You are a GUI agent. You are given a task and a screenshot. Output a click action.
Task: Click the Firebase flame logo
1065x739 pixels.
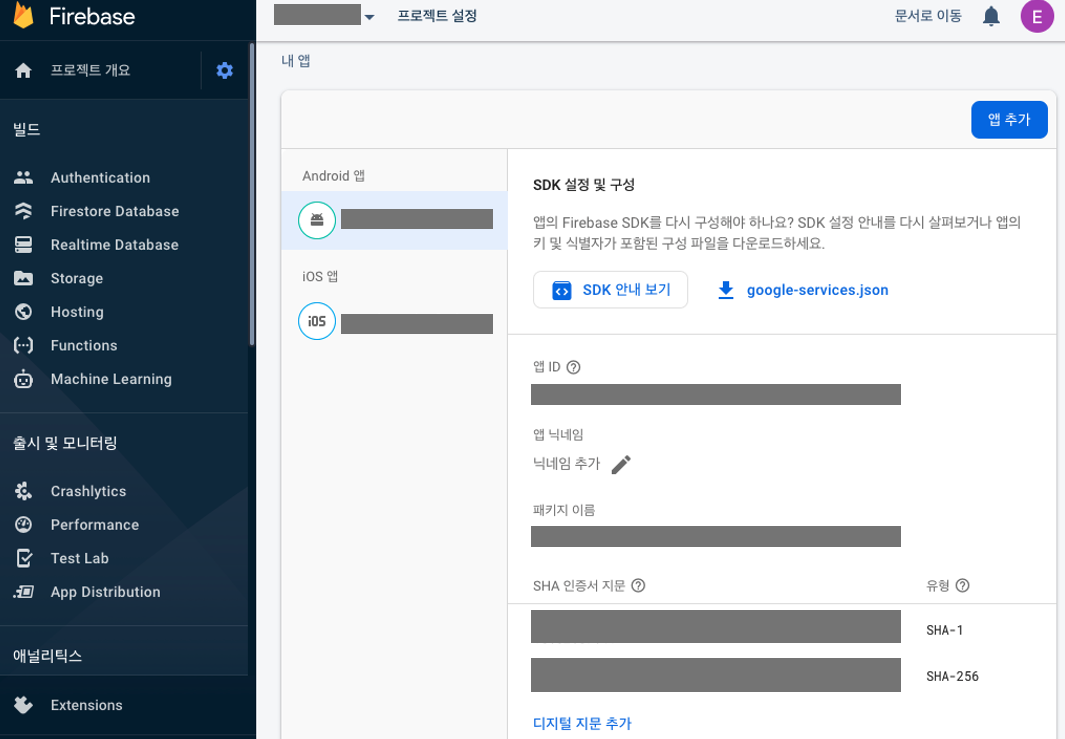(x=23, y=15)
